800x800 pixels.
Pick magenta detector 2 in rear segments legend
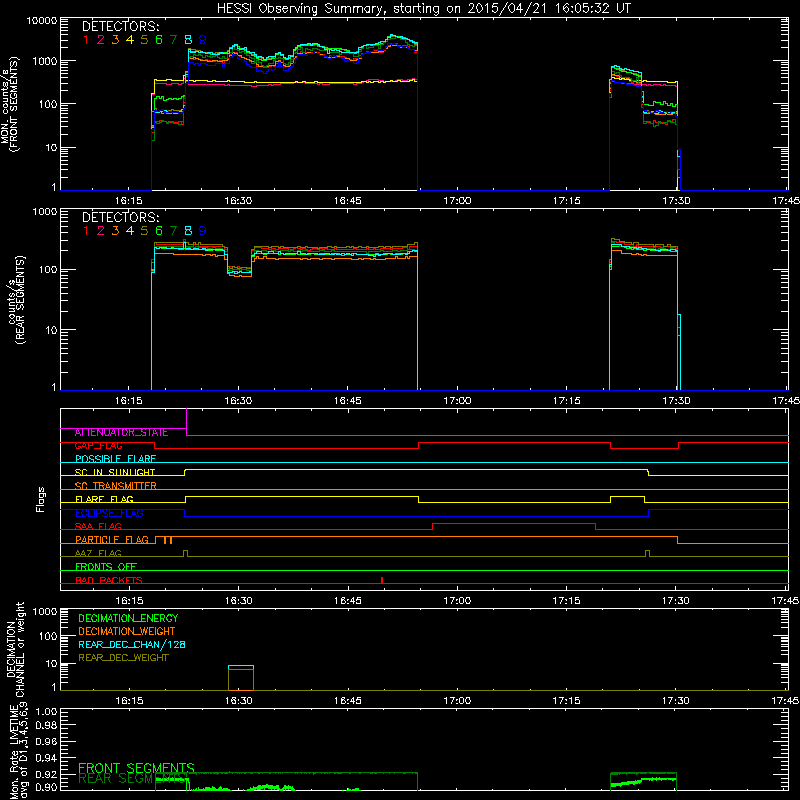coord(101,231)
